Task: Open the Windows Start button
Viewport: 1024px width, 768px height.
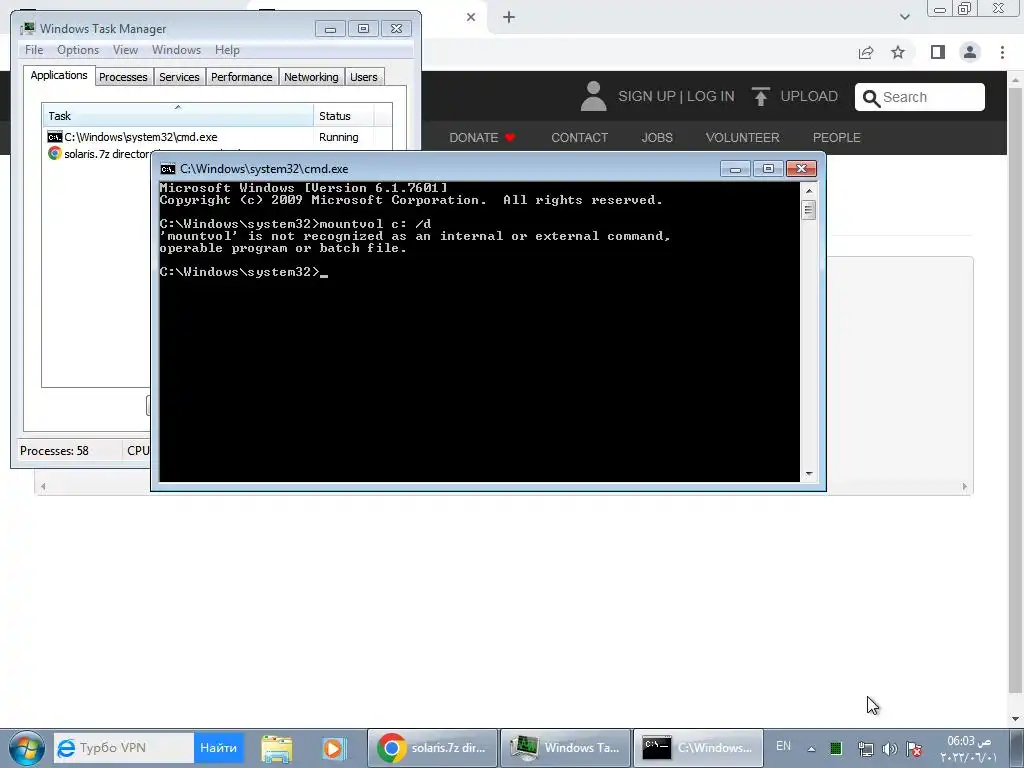Action: [26, 748]
